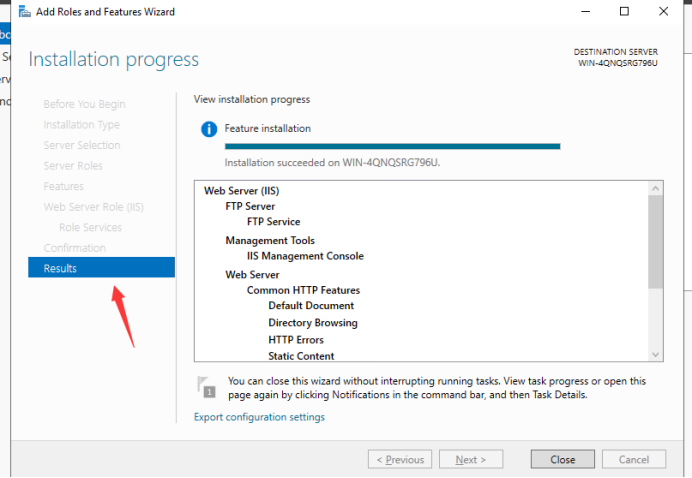Click the Feature installation label

coord(268,128)
